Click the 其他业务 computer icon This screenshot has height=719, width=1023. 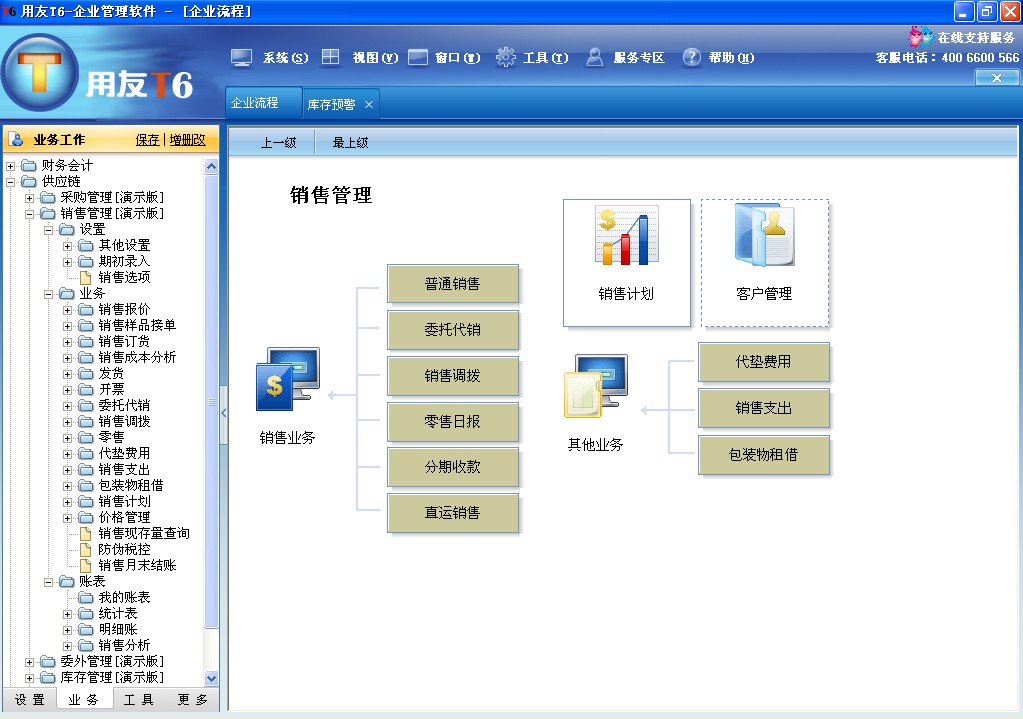click(x=596, y=386)
